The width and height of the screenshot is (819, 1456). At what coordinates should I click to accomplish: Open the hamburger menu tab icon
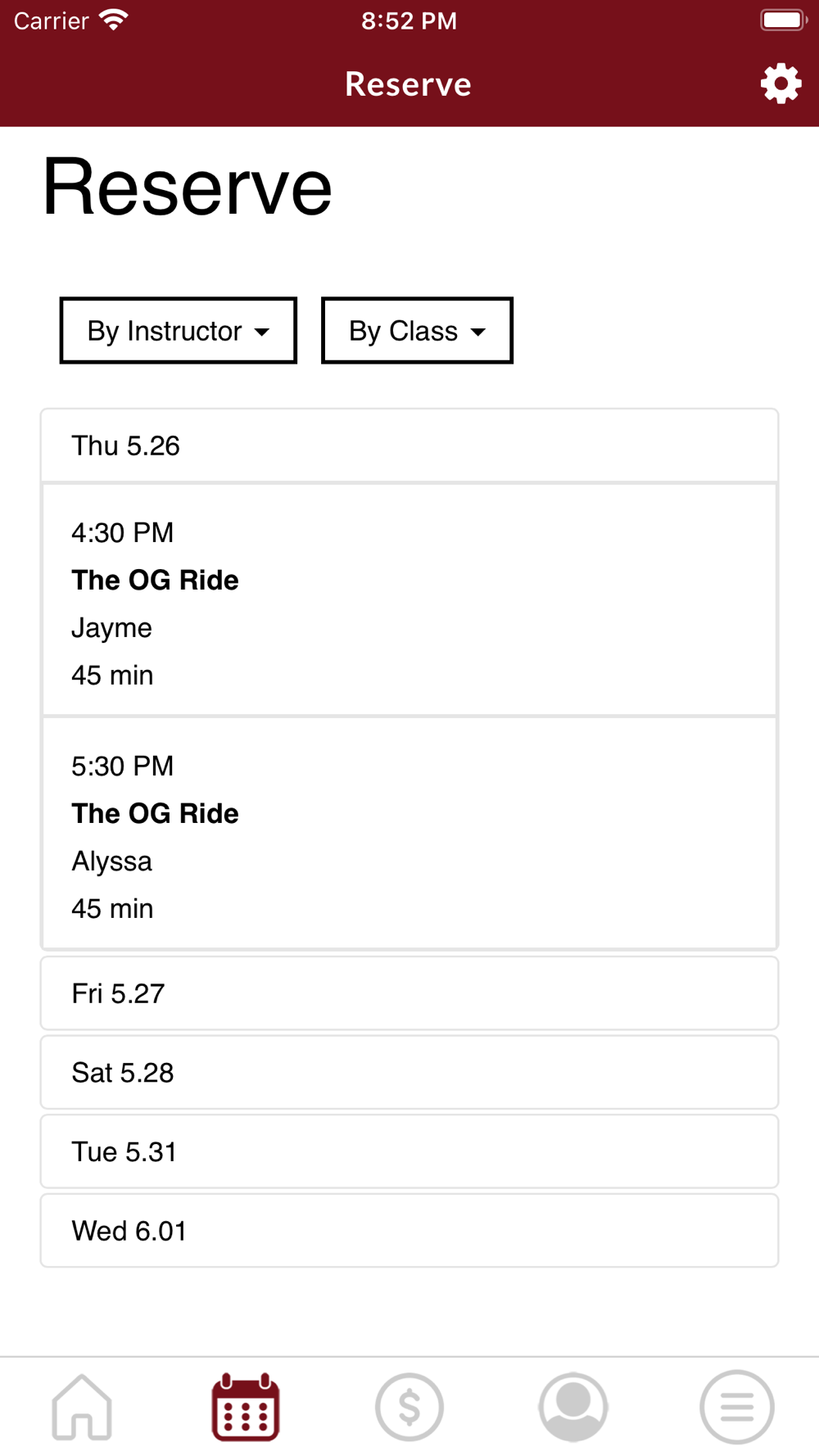click(x=737, y=1407)
